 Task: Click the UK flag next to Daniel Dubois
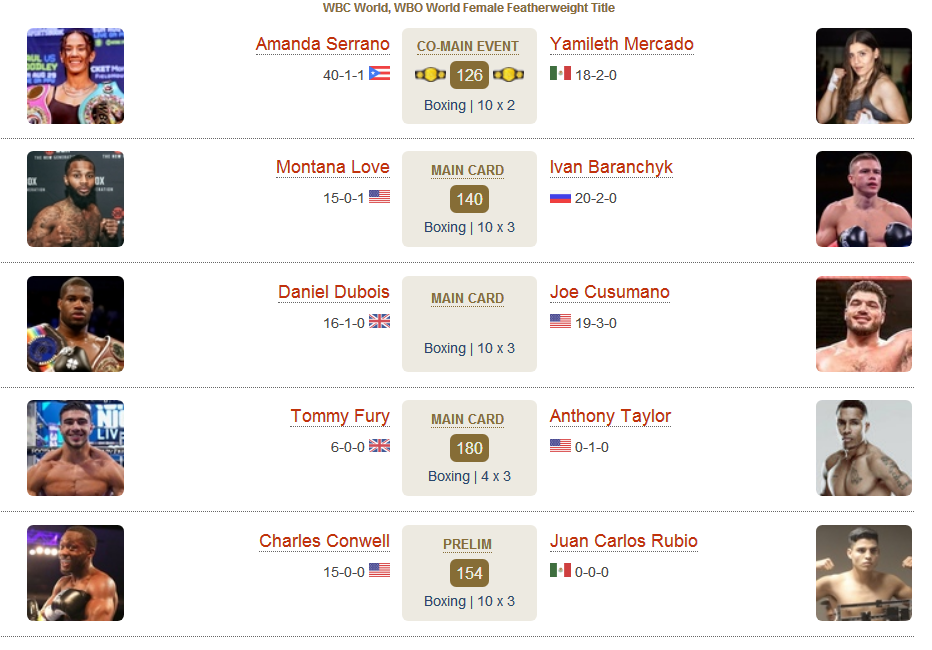(379, 321)
